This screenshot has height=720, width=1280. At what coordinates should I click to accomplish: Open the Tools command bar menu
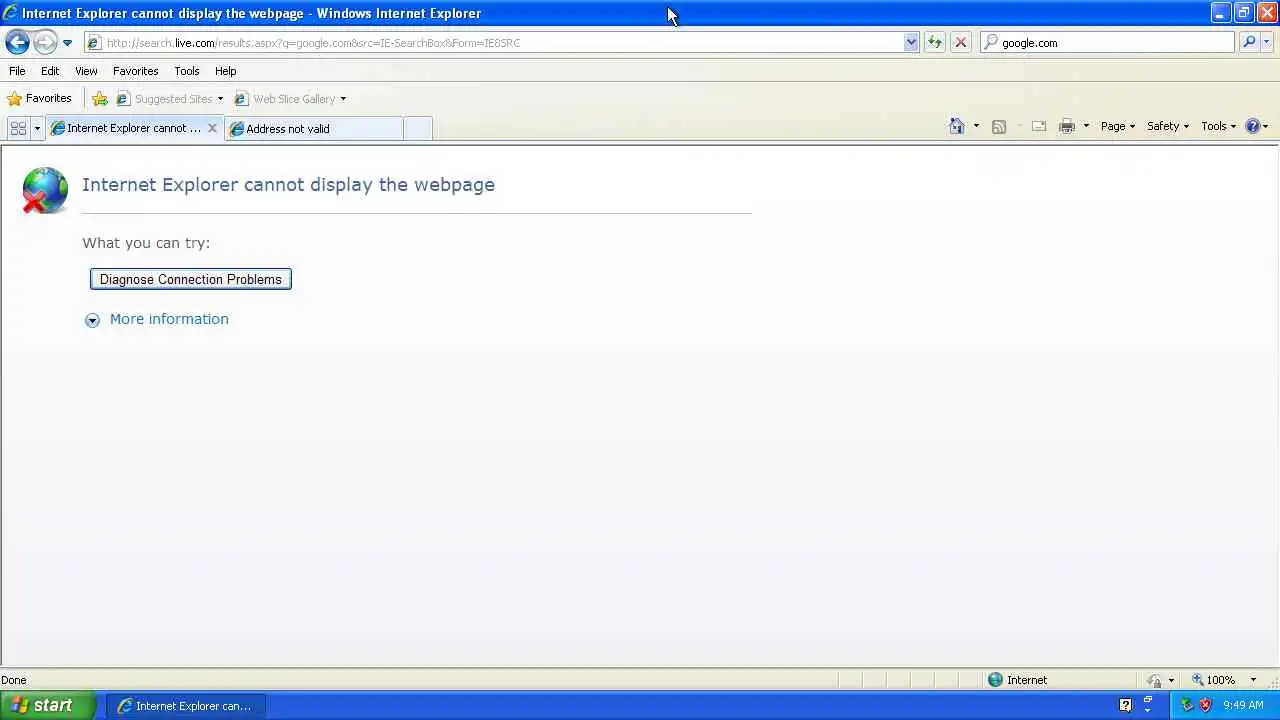tap(1219, 126)
